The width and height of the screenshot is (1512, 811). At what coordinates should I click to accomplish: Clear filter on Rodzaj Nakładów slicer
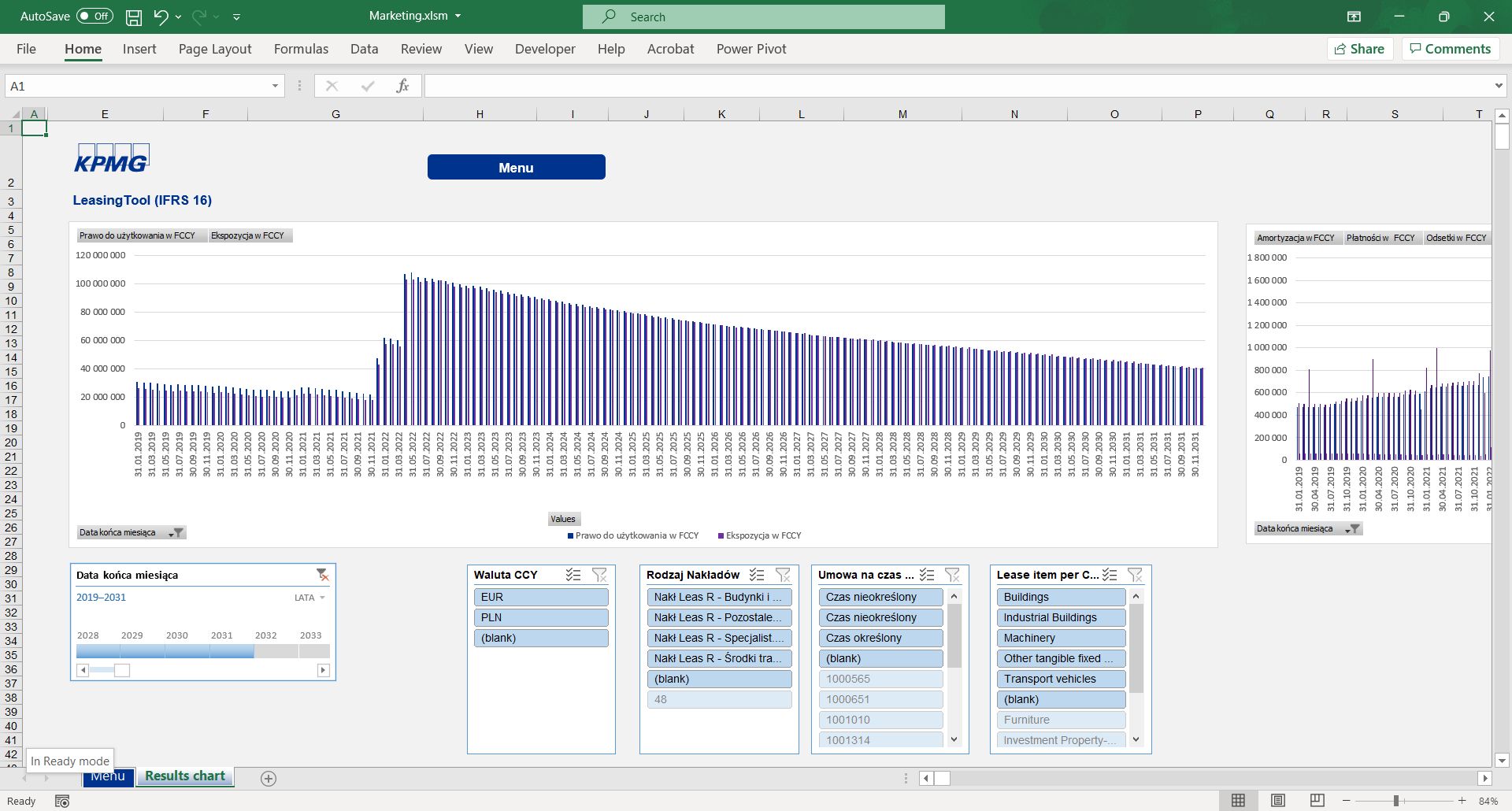tap(783, 575)
